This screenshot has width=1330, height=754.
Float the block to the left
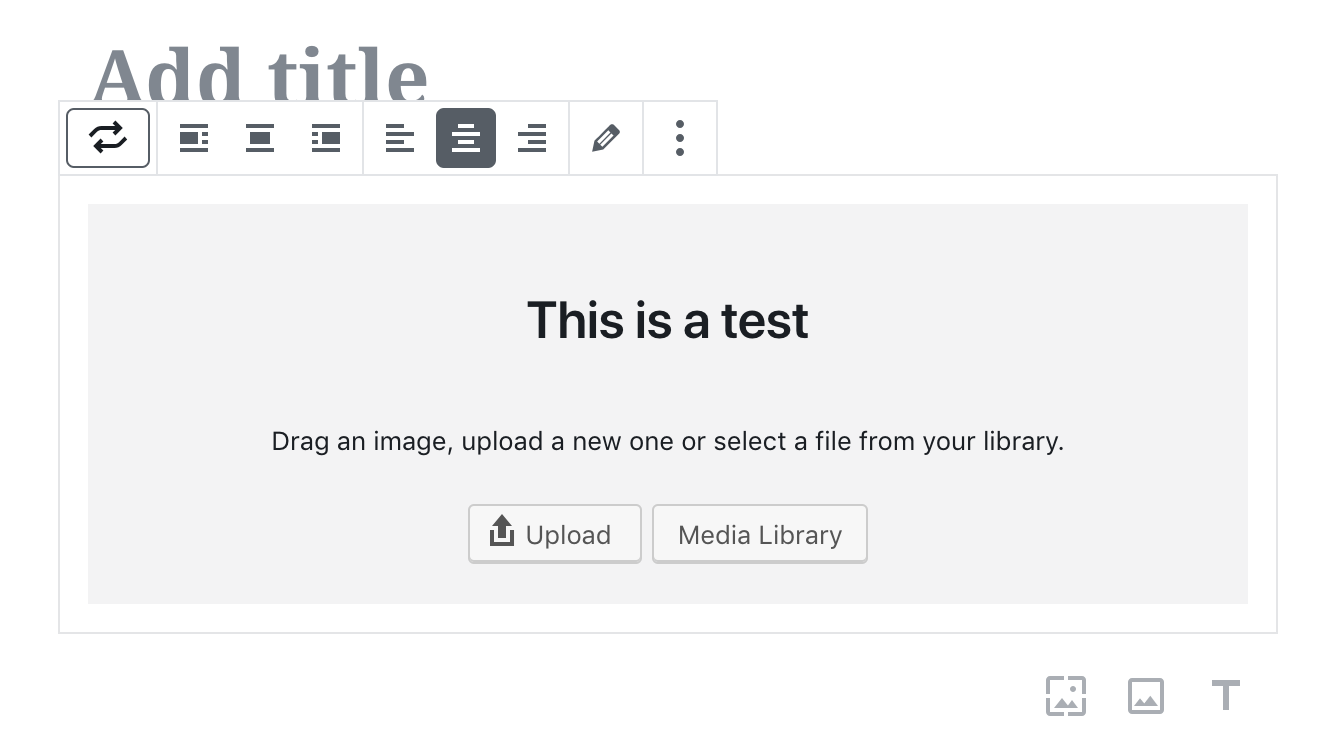coord(194,138)
